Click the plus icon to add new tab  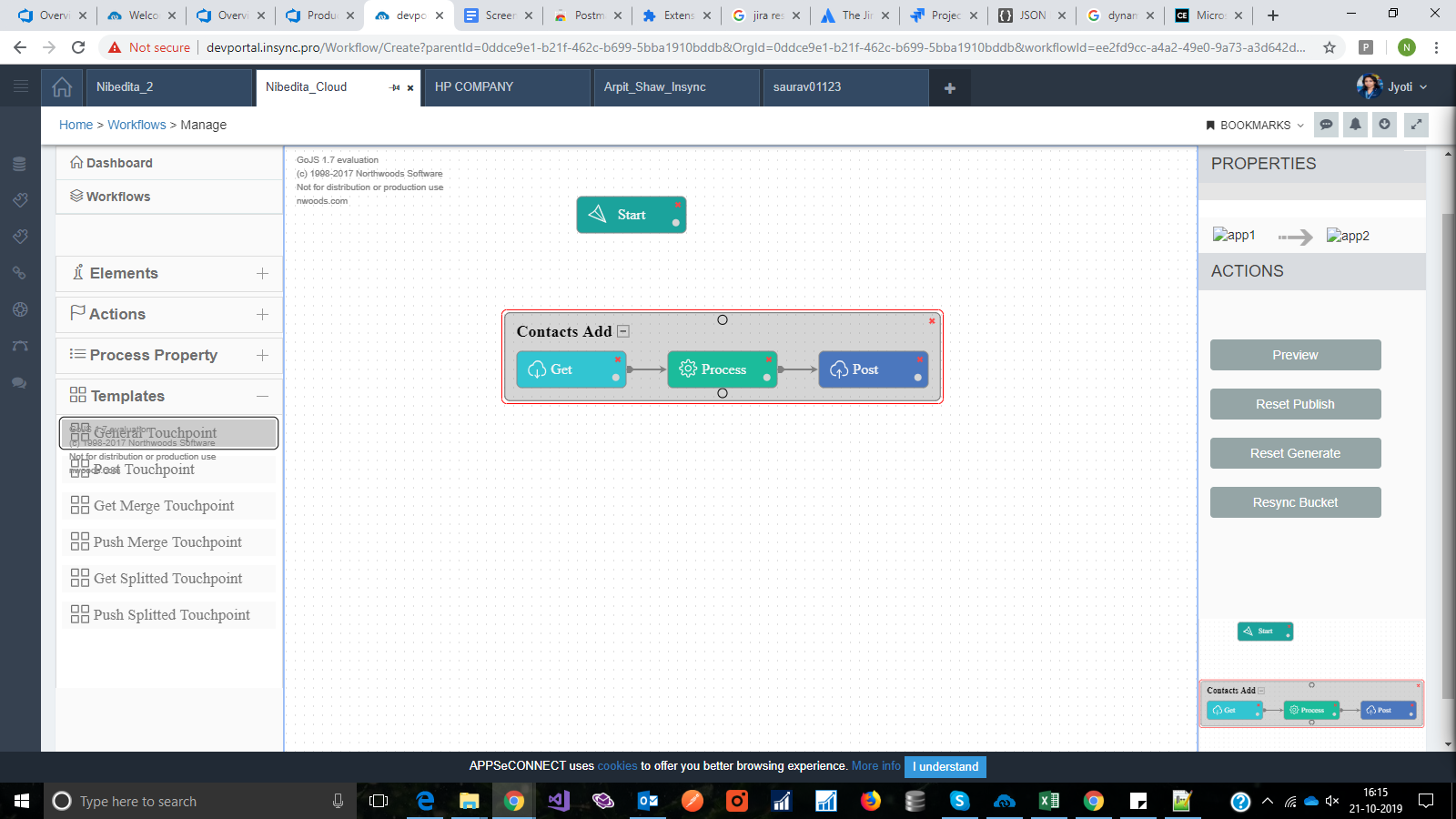coord(949,88)
